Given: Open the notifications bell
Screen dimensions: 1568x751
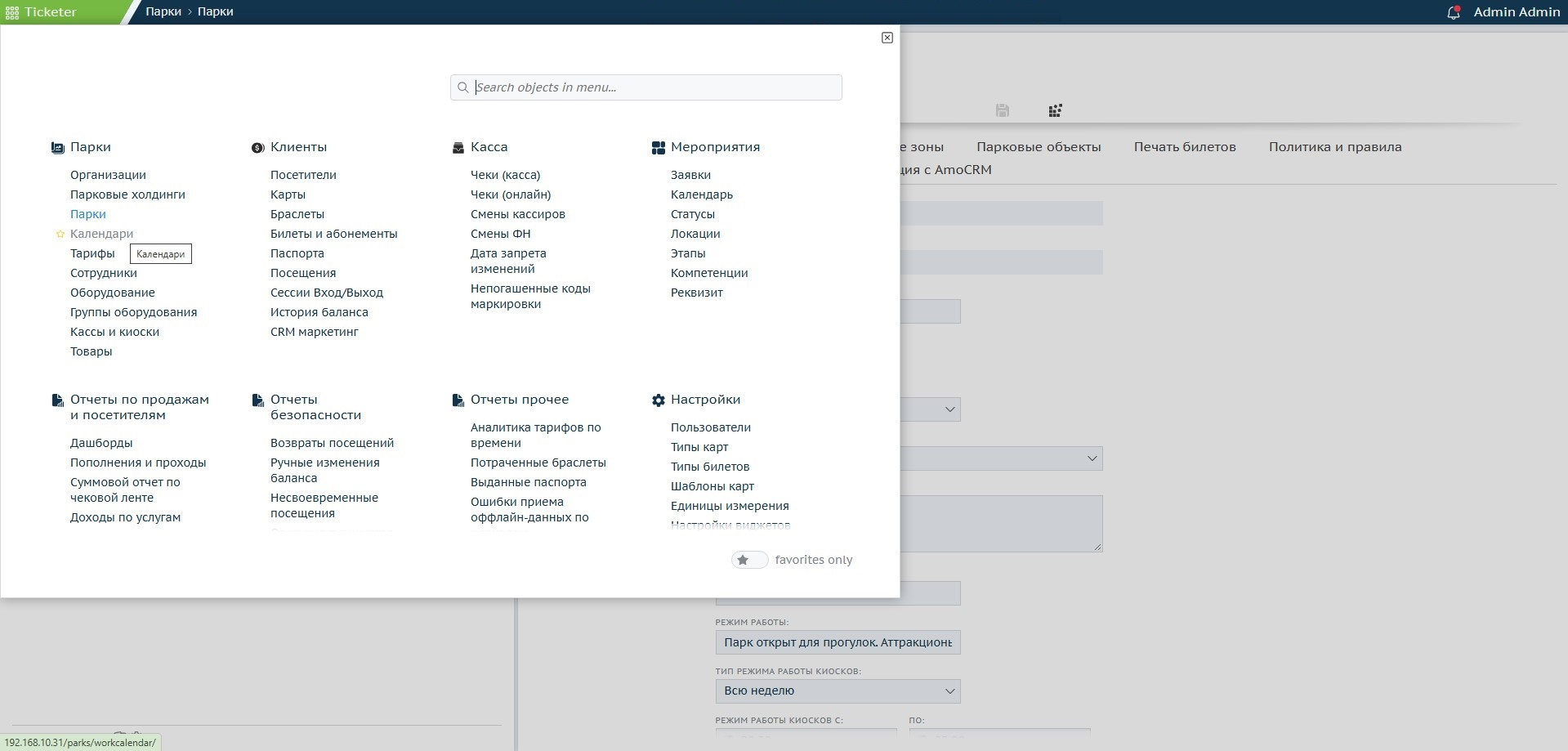Looking at the screenshot, I should click(1453, 12).
